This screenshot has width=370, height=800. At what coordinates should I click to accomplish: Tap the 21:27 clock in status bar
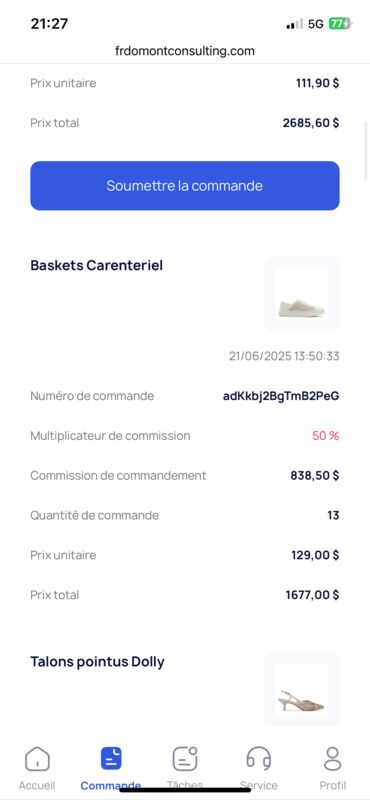pyautogui.click(x=50, y=23)
